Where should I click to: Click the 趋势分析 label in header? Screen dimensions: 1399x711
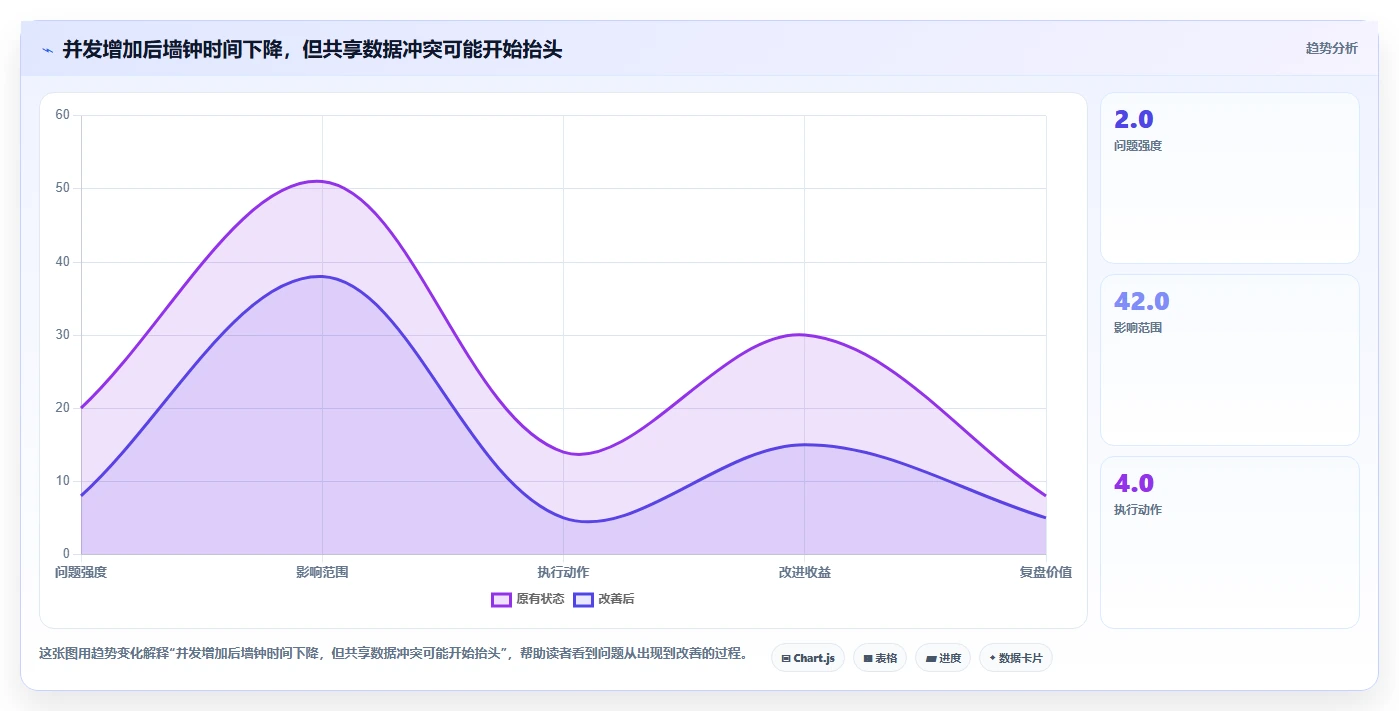click(1331, 48)
